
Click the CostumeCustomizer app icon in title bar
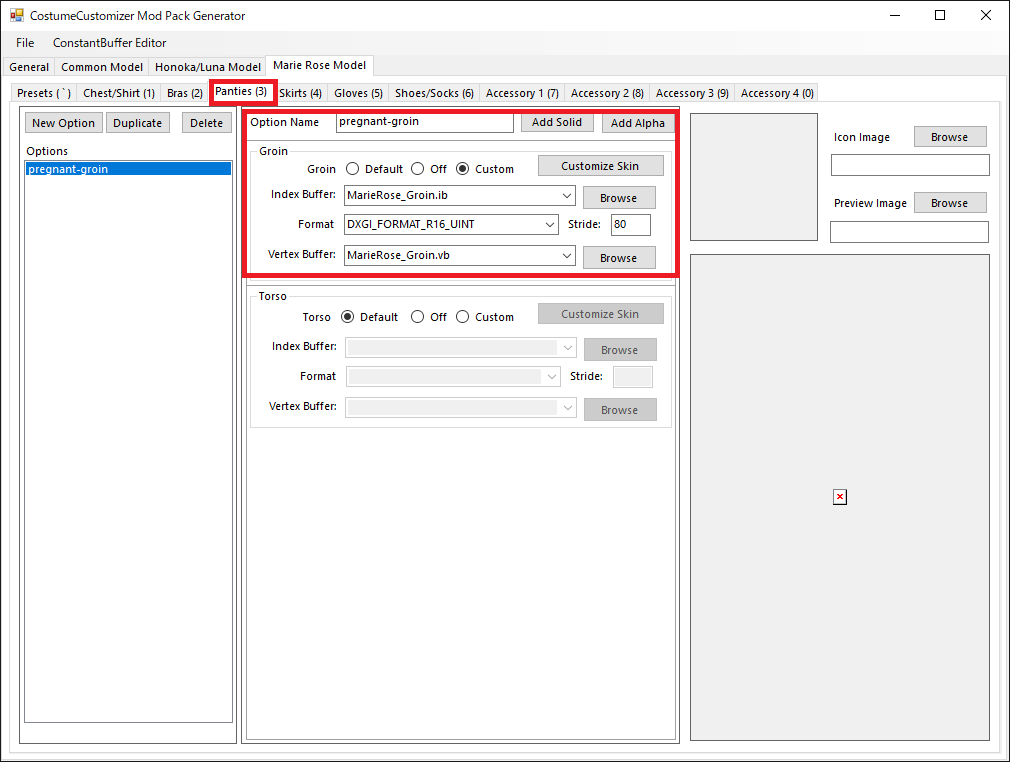(x=16, y=15)
